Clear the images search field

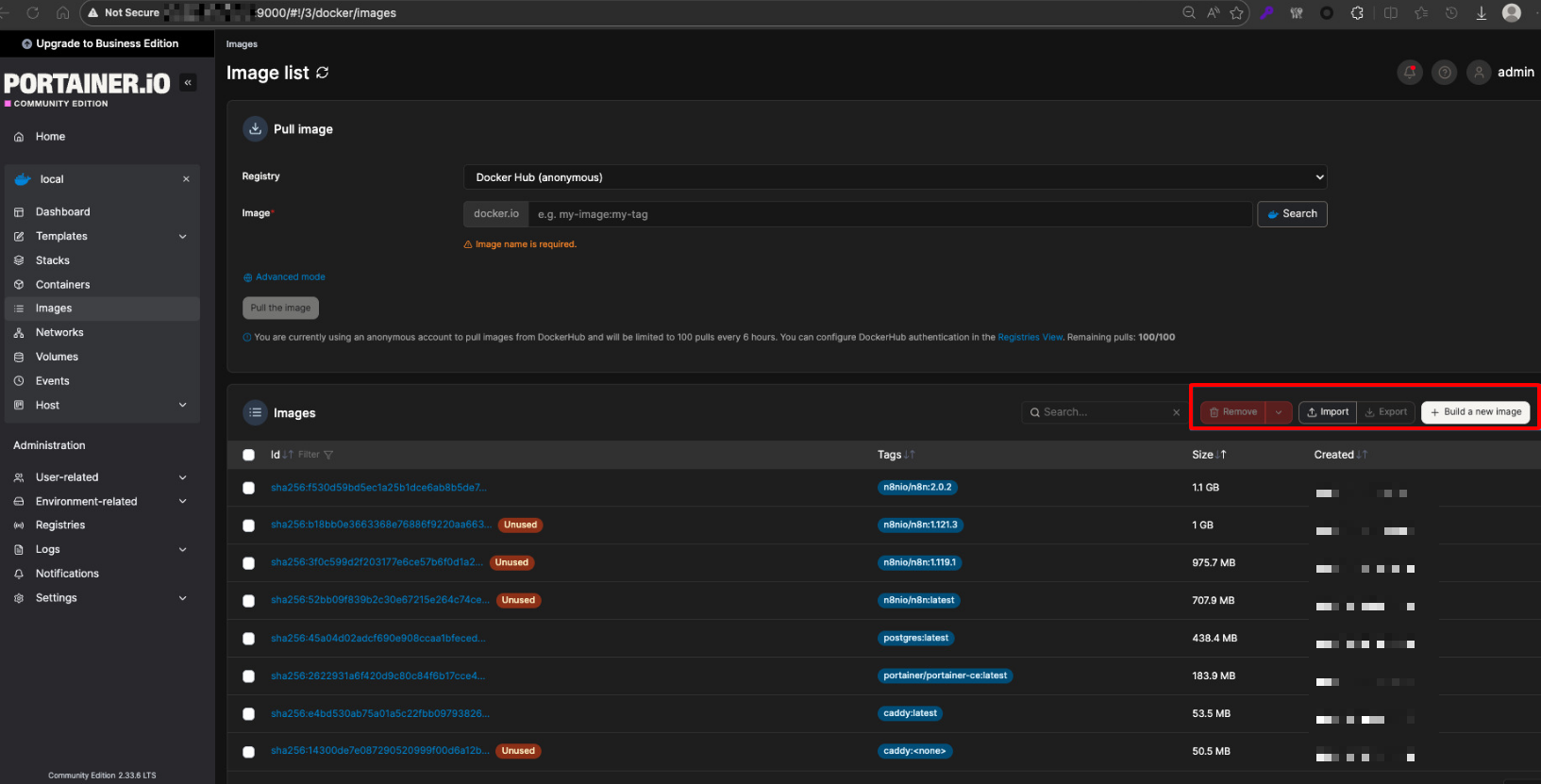1176,412
